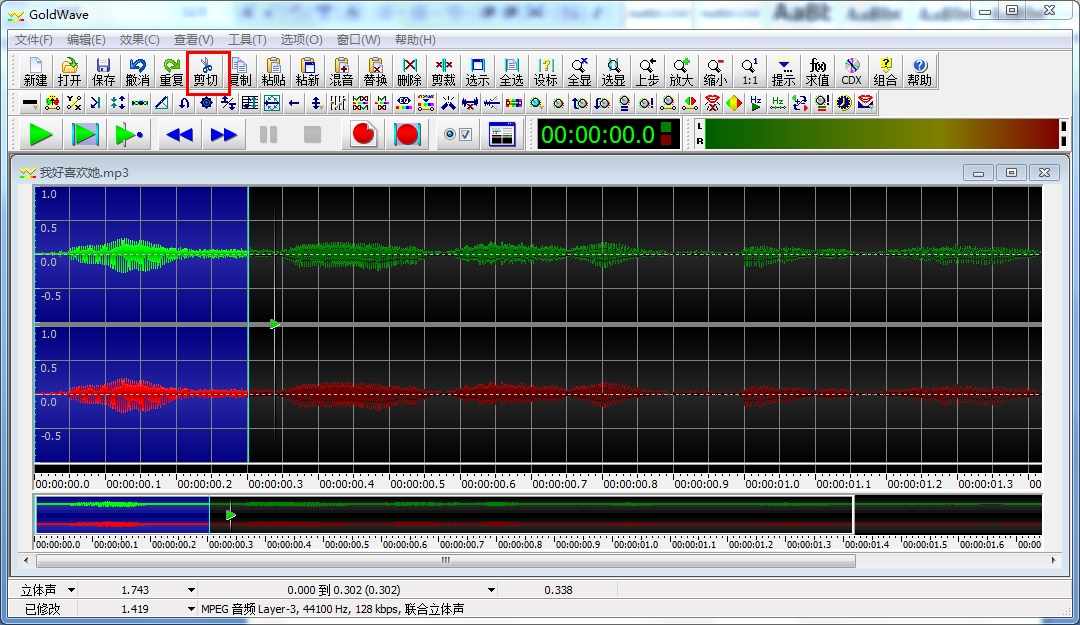Click the horizontal scrollbar below the overview
The height and width of the screenshot is (625, 1080).
tap(446, 561)
